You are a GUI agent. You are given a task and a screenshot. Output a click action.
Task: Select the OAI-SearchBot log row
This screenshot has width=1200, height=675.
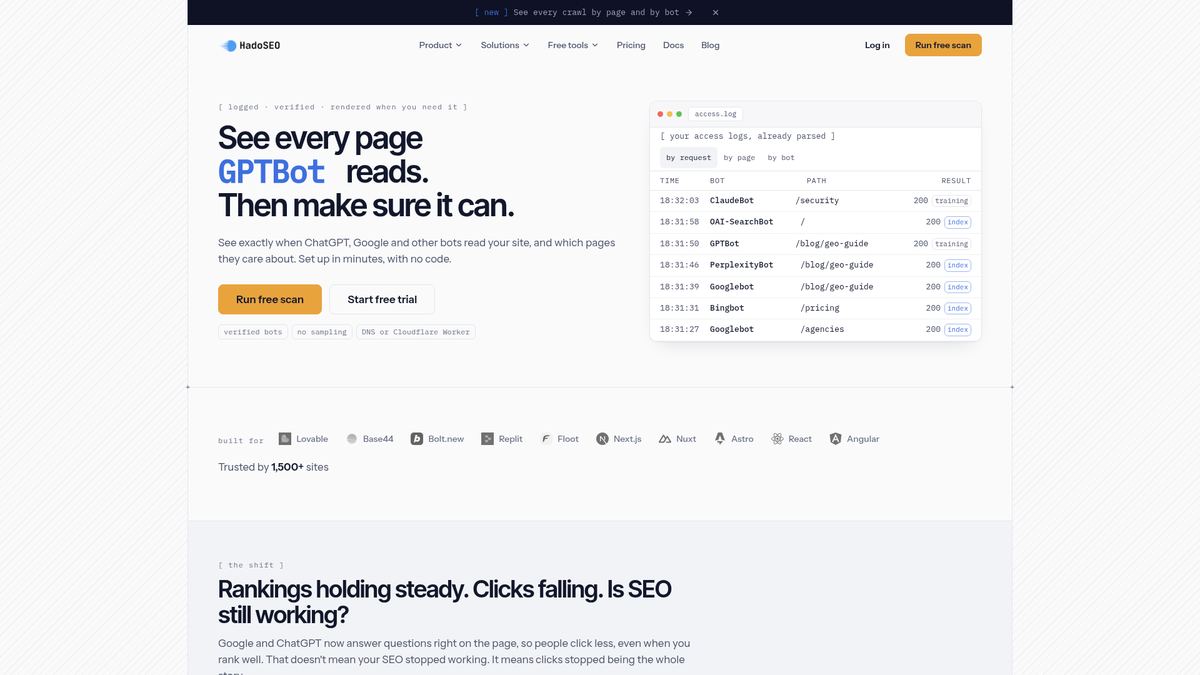[x=815, y=222]
